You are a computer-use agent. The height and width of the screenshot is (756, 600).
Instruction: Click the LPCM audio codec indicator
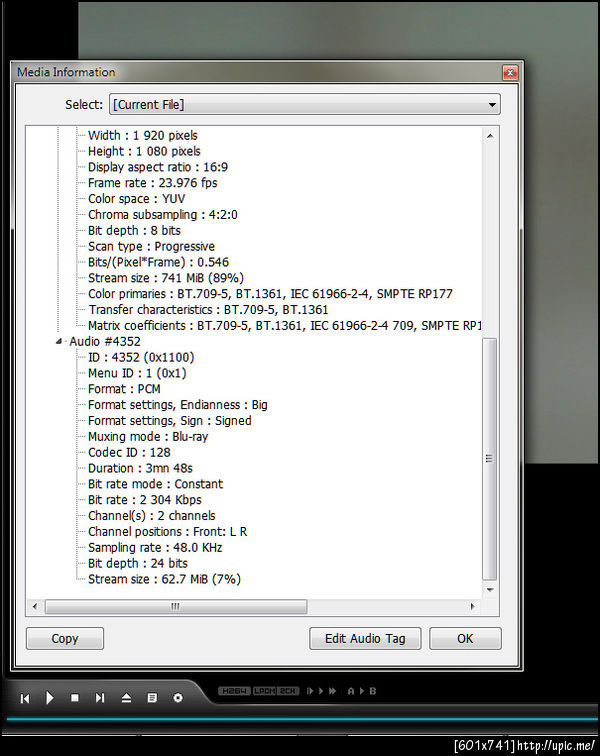(264, 691)
